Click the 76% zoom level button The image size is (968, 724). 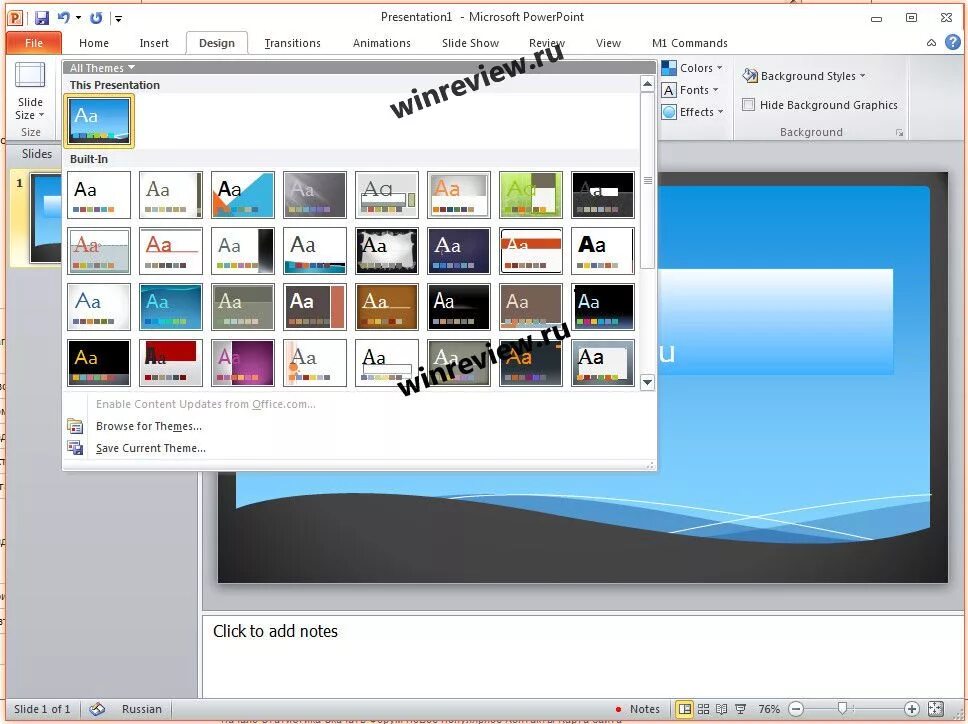[769, 709]
